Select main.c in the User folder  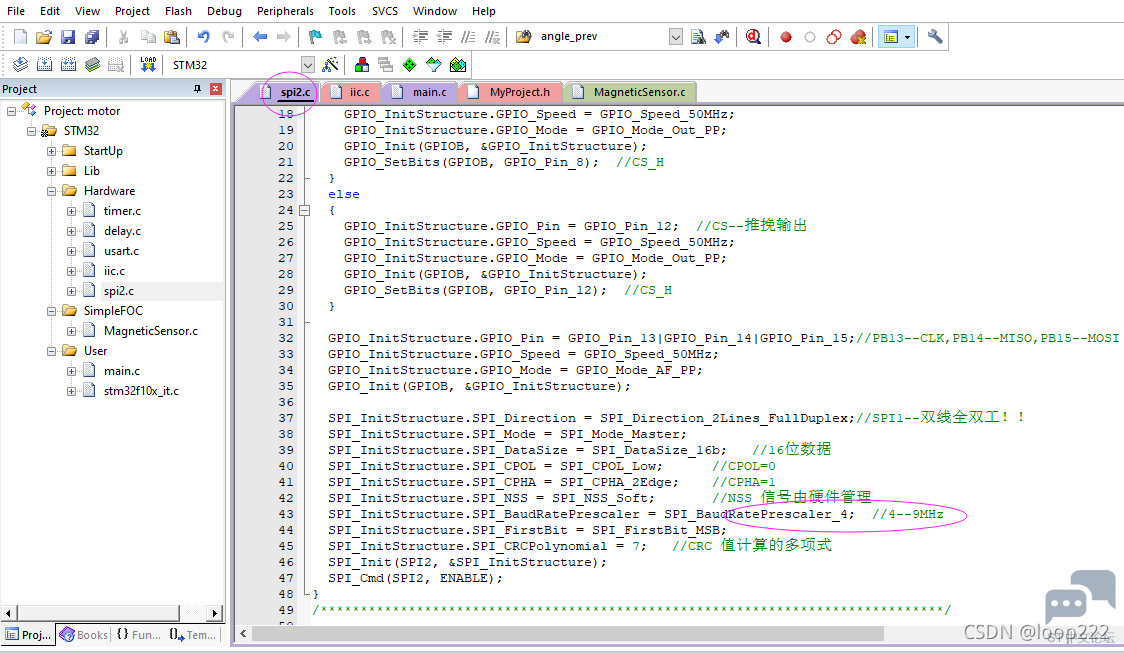pos(122,371)
